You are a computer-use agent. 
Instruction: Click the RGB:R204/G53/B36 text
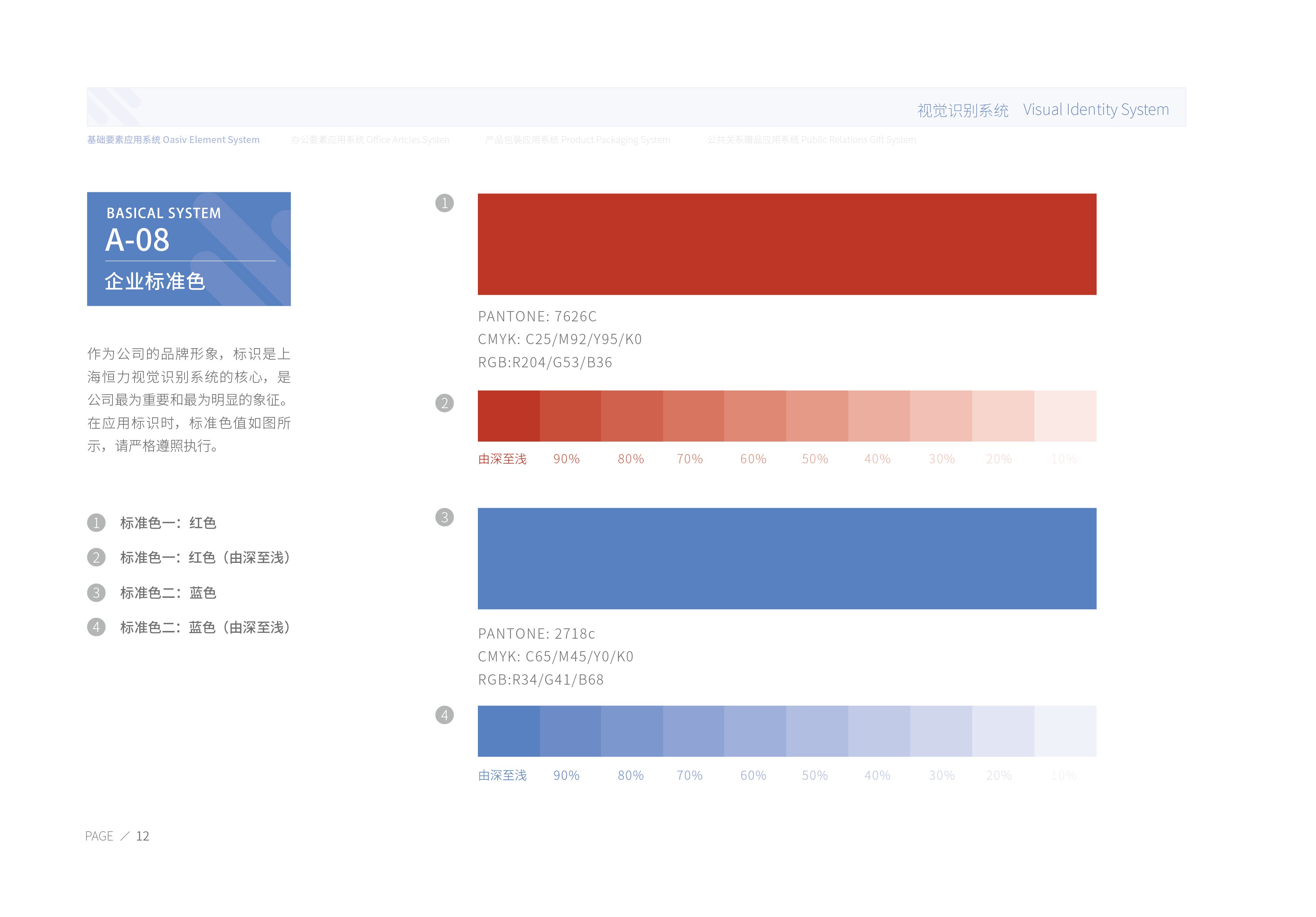[x=545, y=362]
